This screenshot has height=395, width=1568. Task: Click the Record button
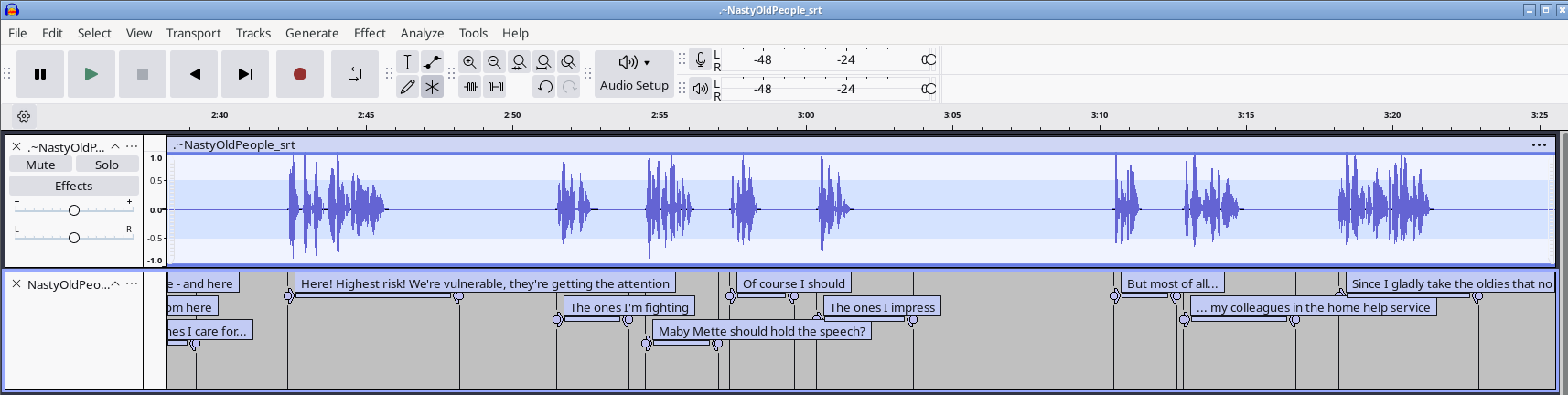299,74
